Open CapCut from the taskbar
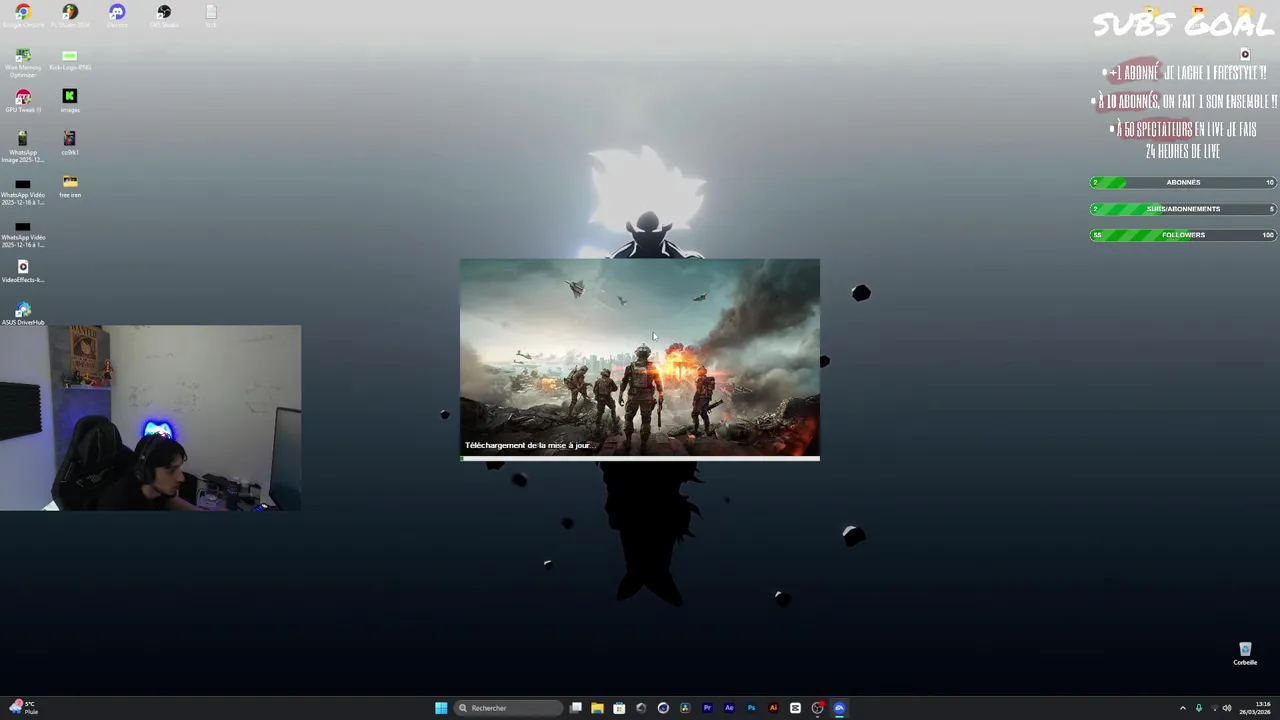Image resolution: width=1280 pixels, height=720 pixels. [795, 708]
